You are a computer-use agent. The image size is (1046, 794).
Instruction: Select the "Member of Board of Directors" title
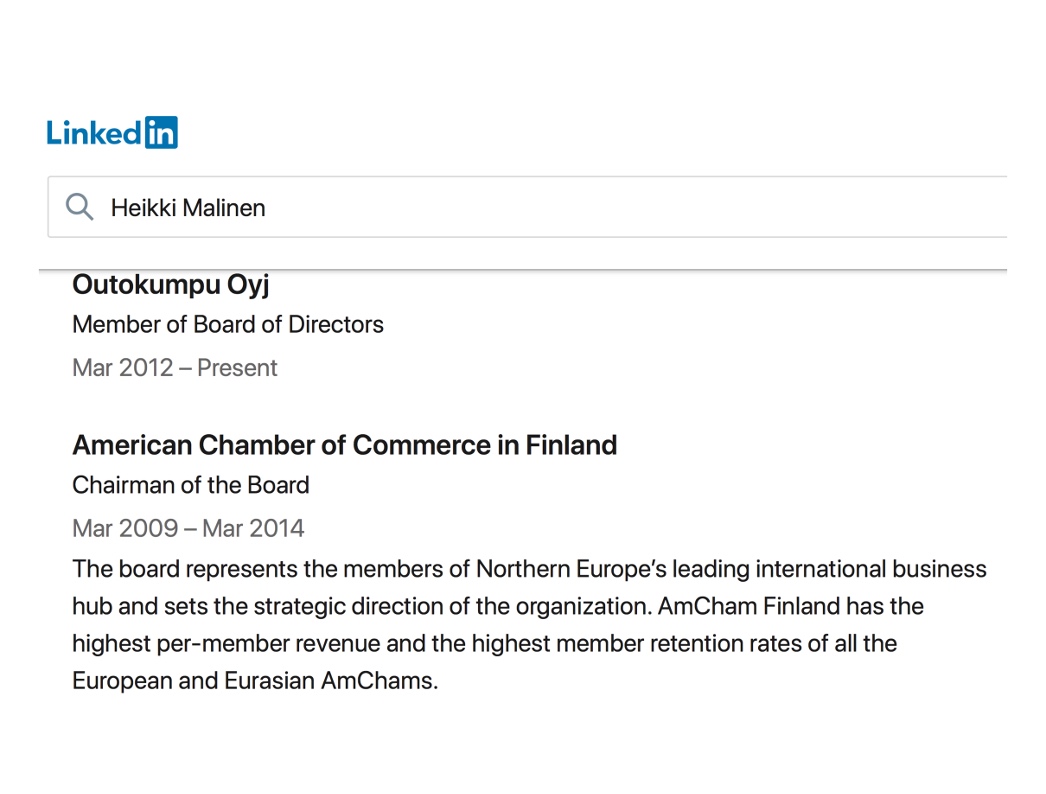228,325
